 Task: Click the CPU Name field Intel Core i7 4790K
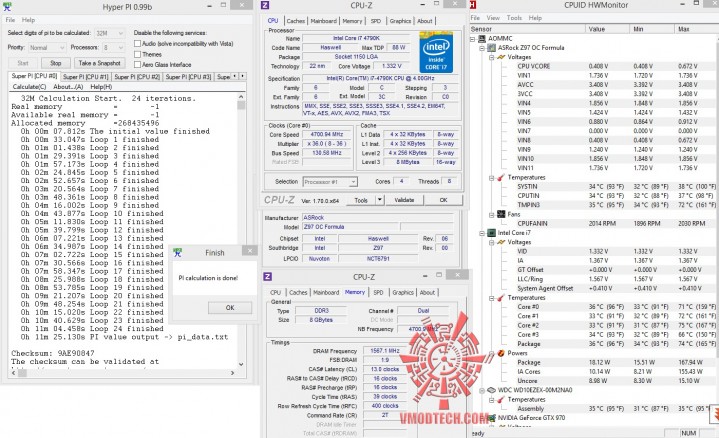356,39
